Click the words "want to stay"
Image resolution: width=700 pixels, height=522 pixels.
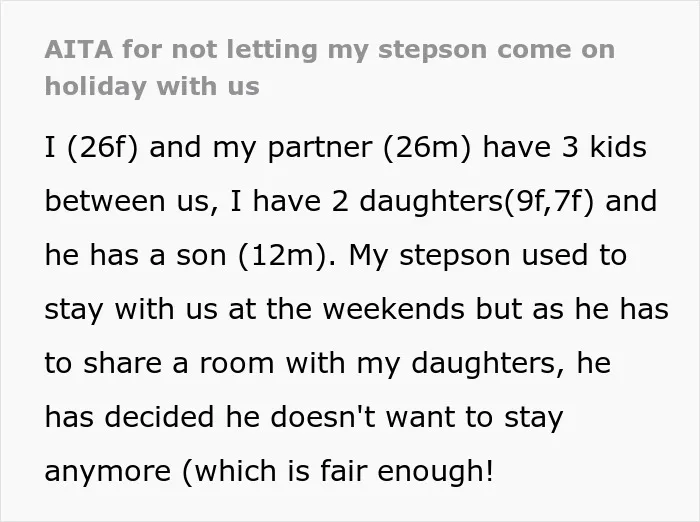pos(475,417)
